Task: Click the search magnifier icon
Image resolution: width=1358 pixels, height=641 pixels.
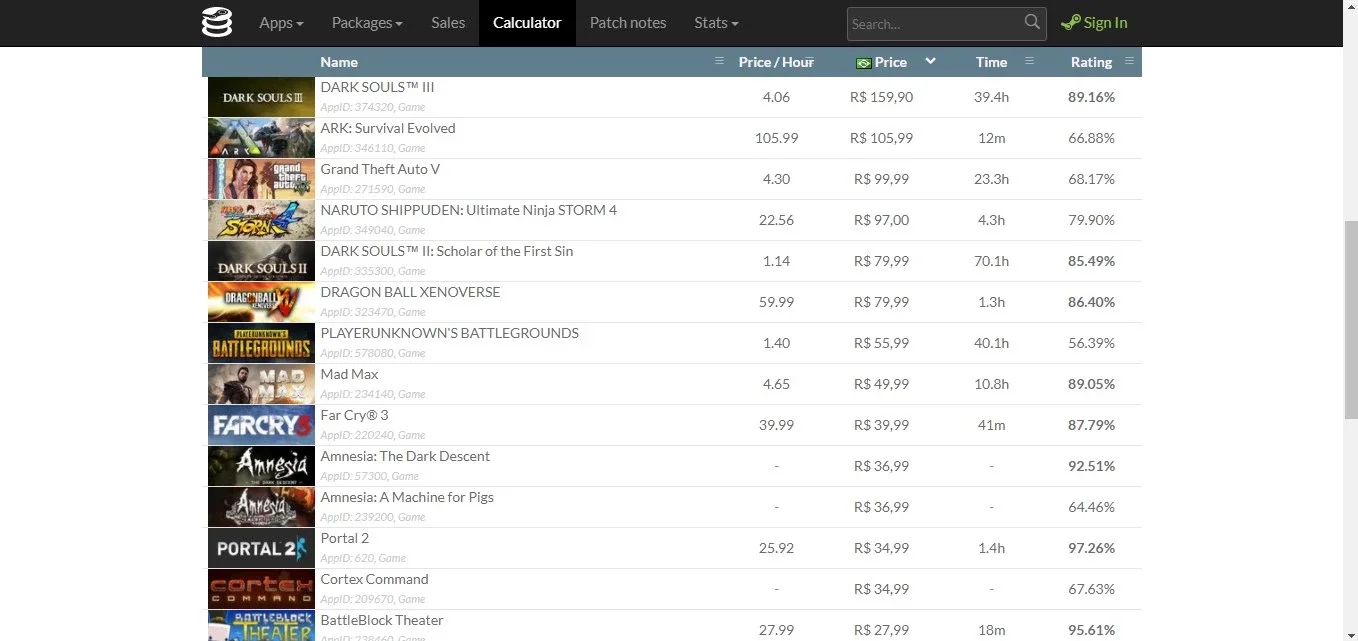Action: tap(1032, 22)
